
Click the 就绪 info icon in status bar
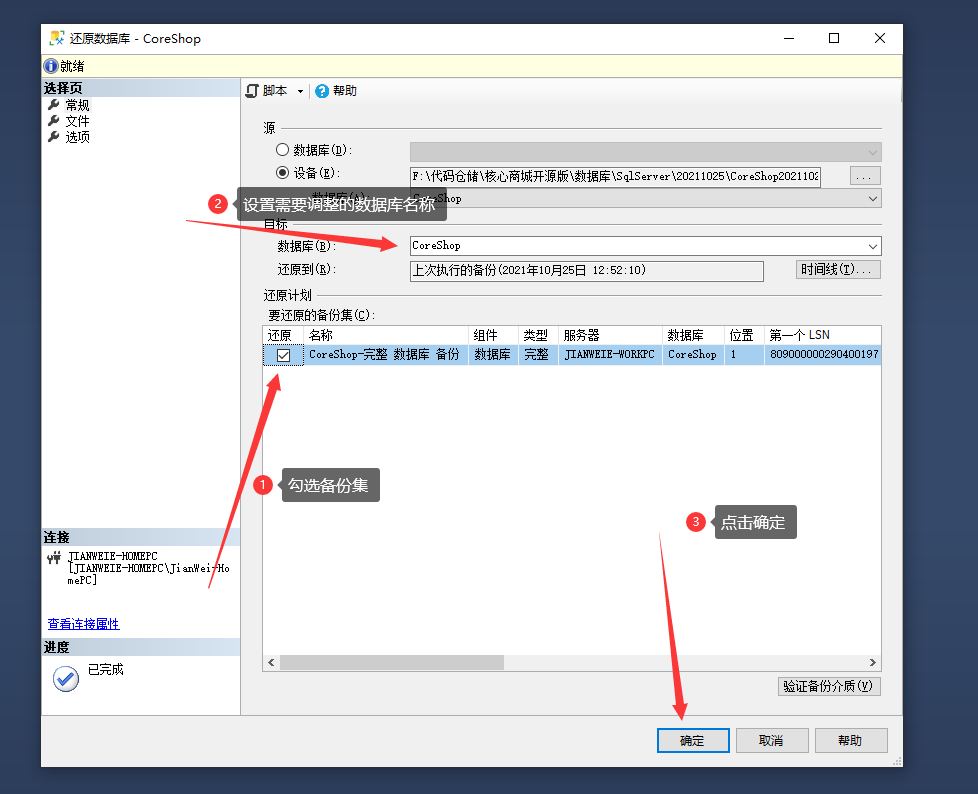[x=51, y=66]
